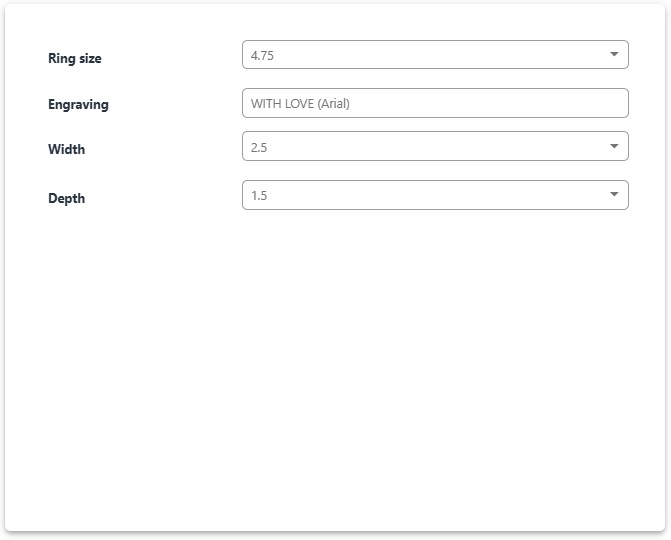Click the Width label
Image resolution: width=671 pixels, height=540 pixels.
(67, 149)
